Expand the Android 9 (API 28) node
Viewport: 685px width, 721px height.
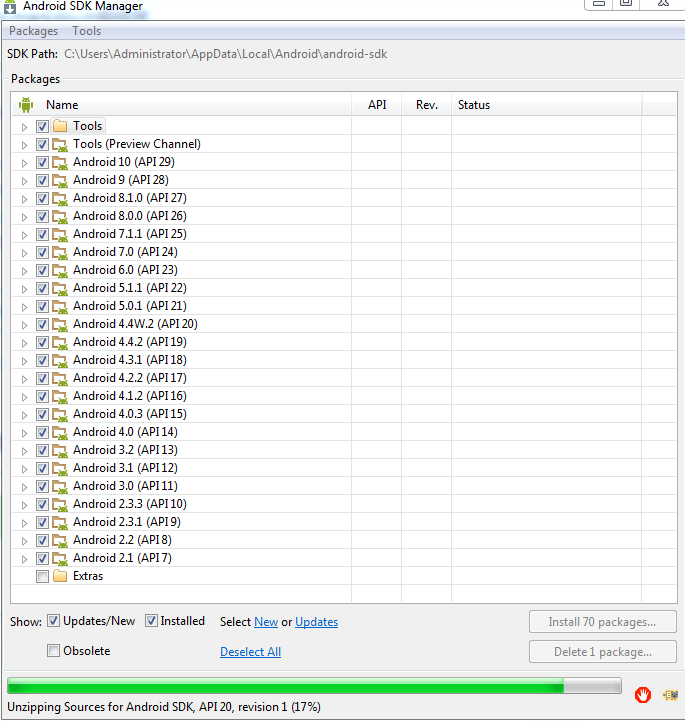coord(24,181)
